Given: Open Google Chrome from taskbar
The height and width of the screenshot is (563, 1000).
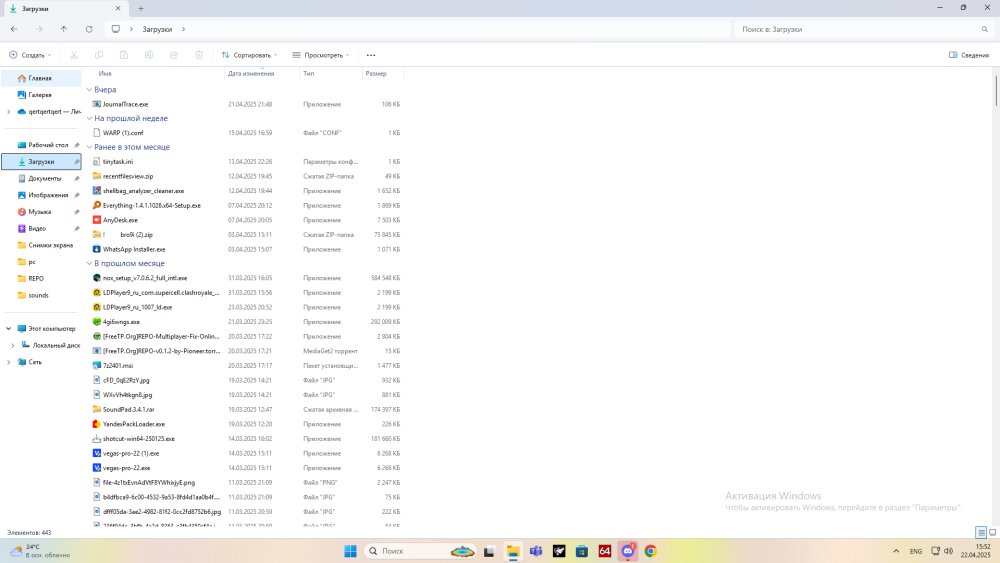Looking at the screenshot, I should (651, 552).
